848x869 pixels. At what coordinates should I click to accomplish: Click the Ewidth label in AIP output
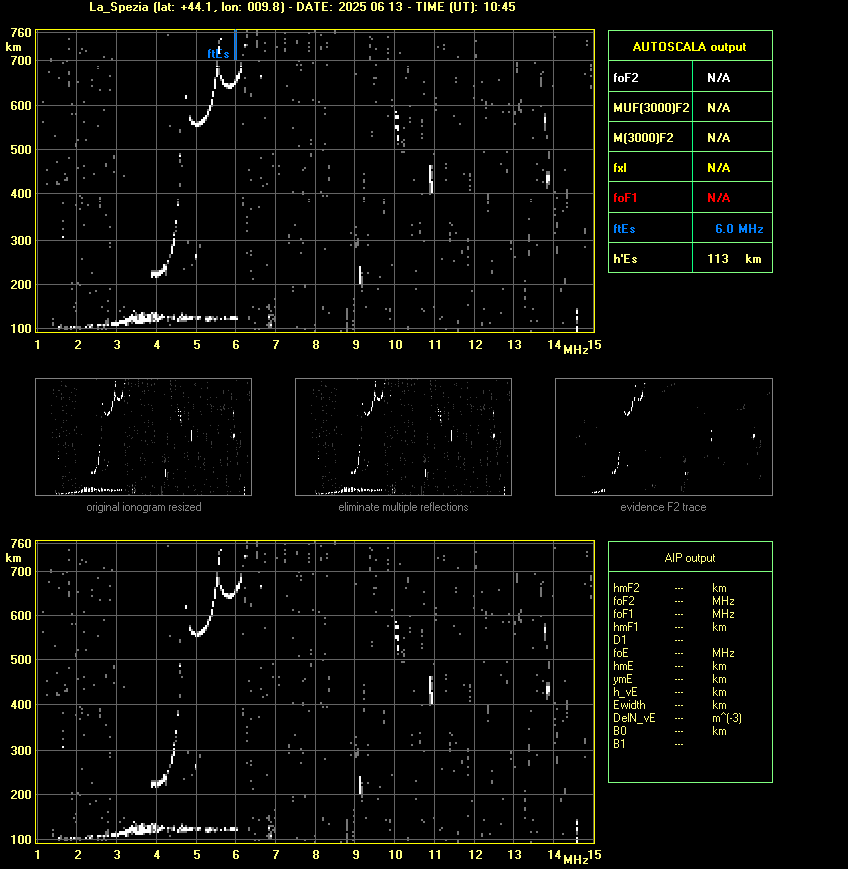629,705
